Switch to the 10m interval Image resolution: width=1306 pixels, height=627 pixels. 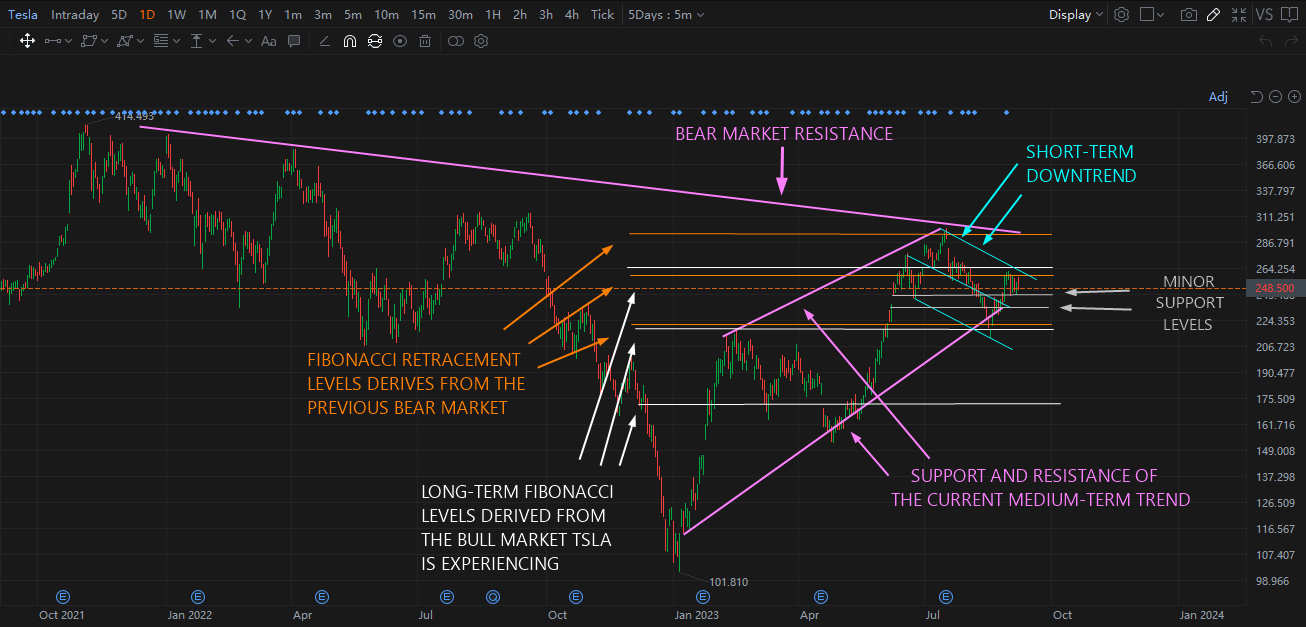[386, 15]
